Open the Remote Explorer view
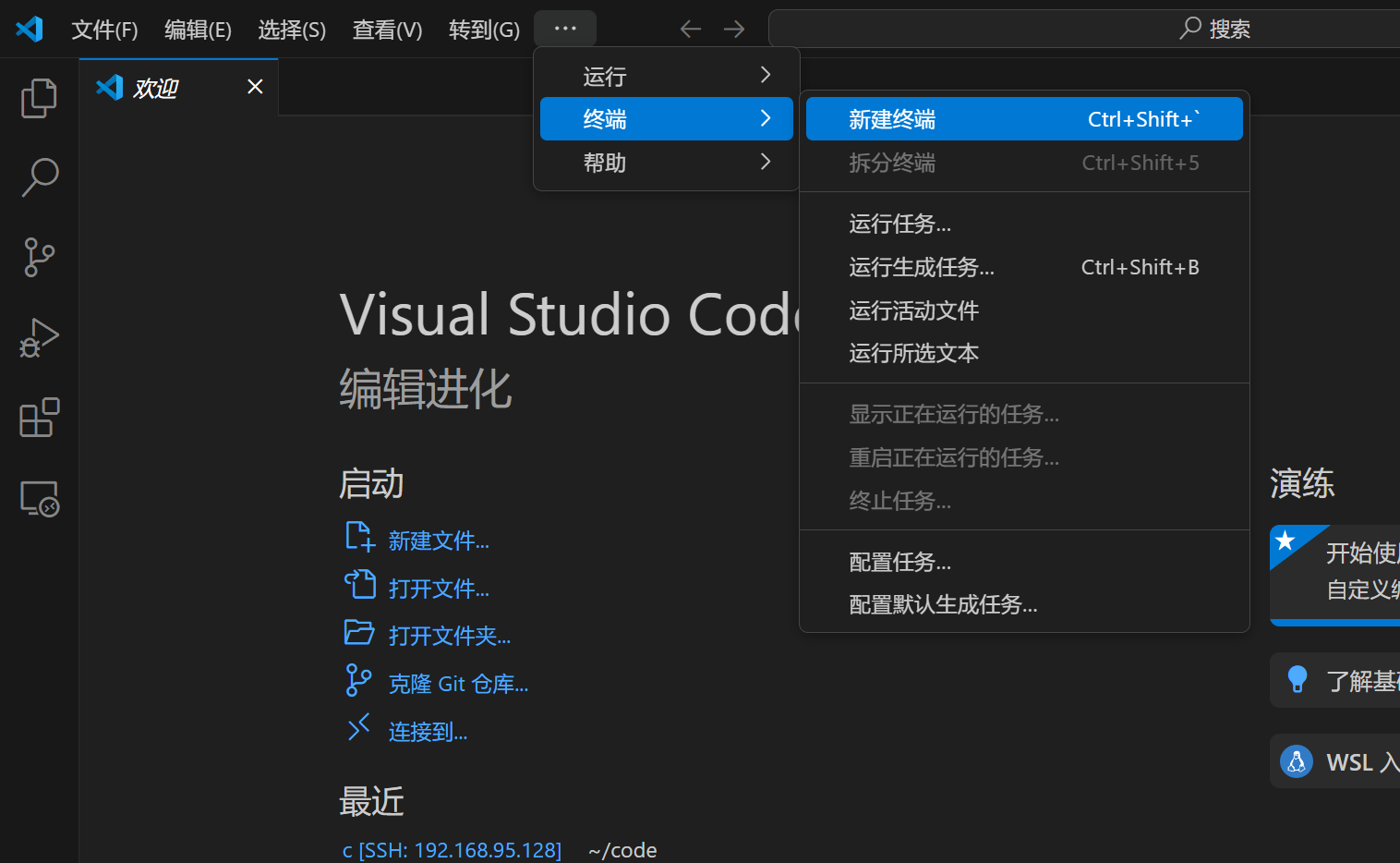1400x863 pixels. tap(39, 499)
